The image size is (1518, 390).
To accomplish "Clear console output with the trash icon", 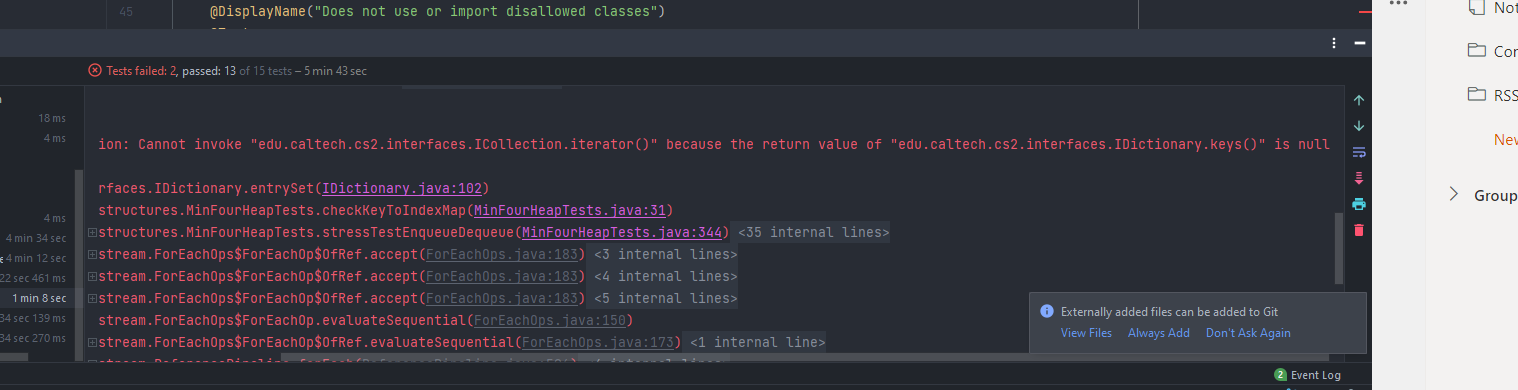I will [x=1358, y=230].
